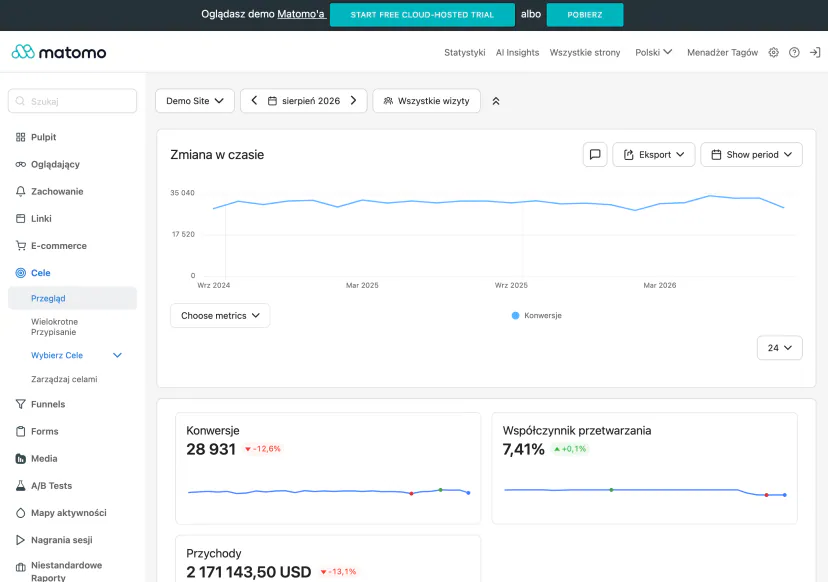
Task: Open Wszystkie strony in the top menu
Action: pos(585,52)
